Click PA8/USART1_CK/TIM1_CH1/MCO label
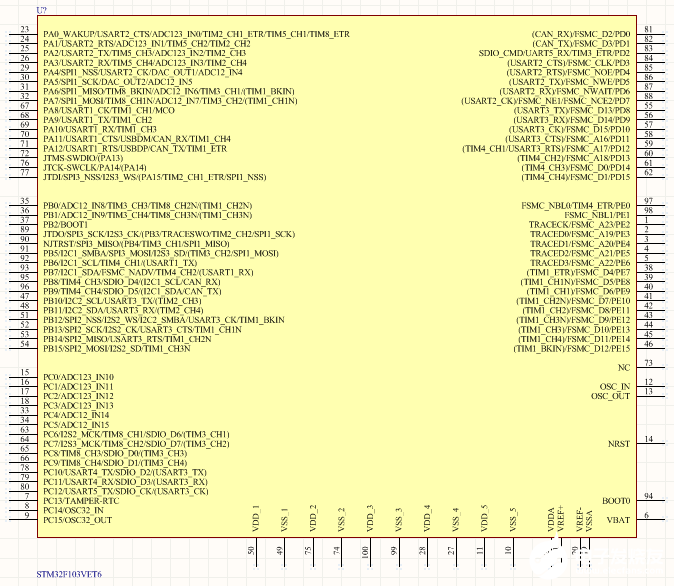 109,110
